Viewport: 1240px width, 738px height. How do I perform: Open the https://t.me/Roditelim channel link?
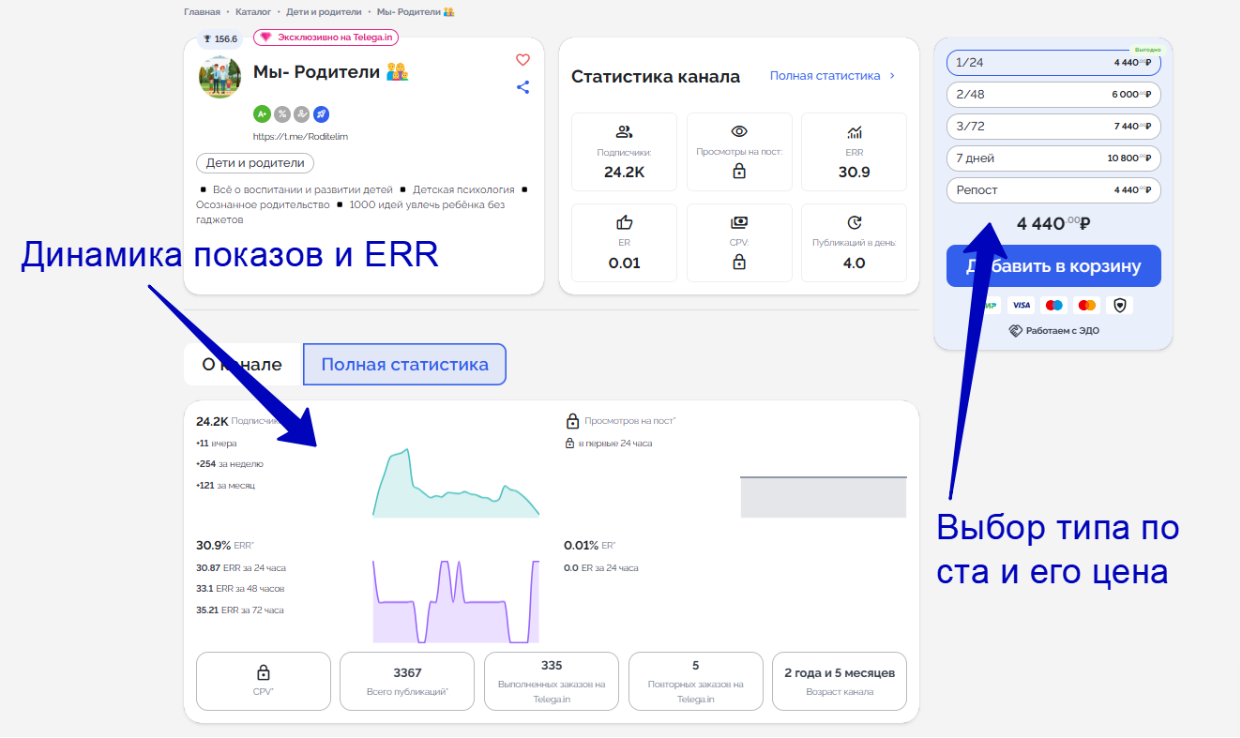(300, 136)
